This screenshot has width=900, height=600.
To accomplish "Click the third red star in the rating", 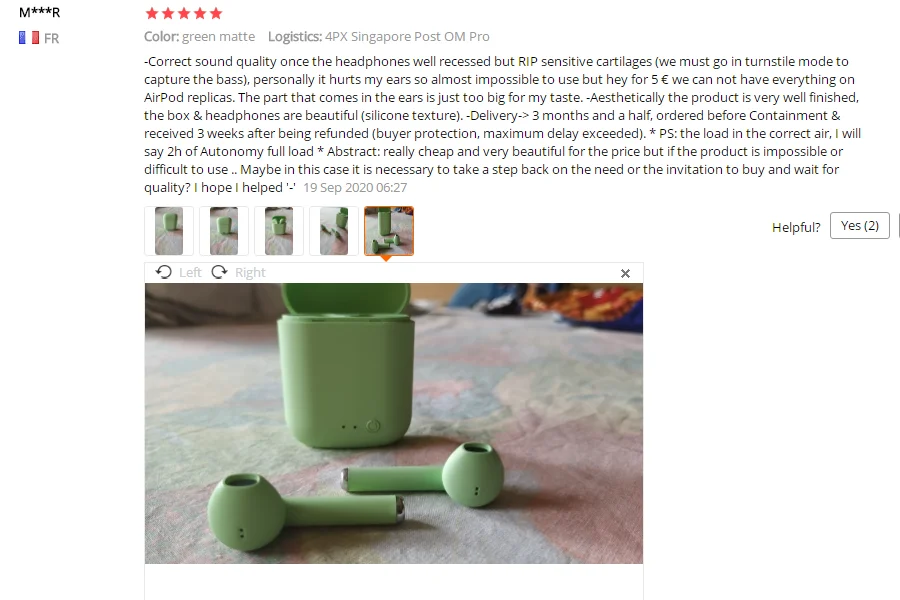I will pos(184,13).
